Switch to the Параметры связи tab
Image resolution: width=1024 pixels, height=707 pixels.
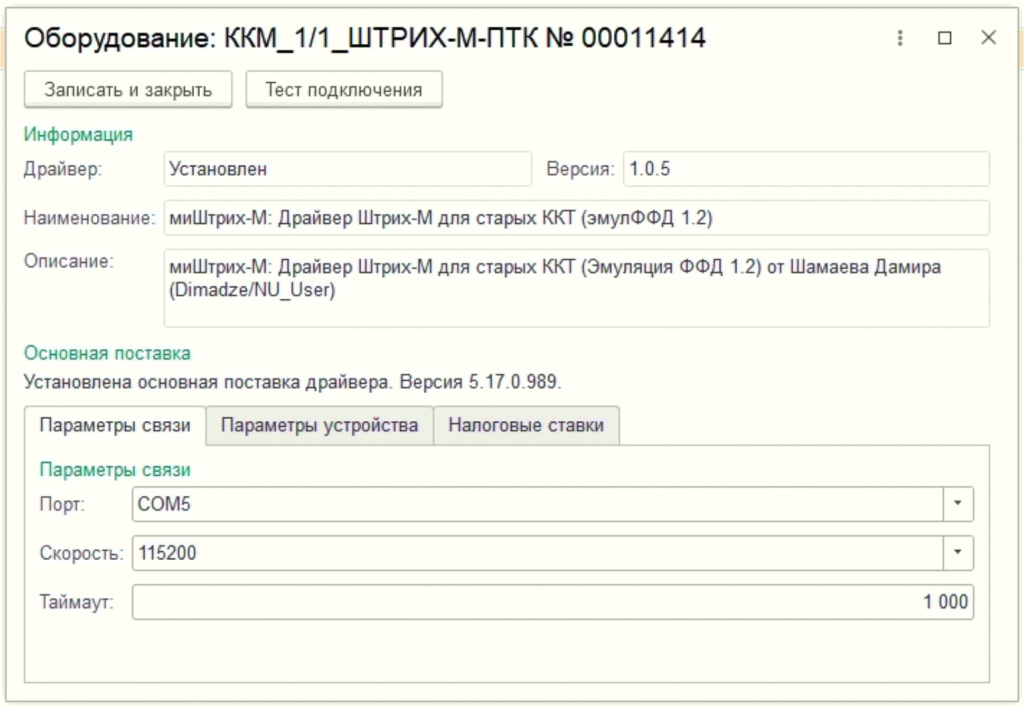click(x=115, y=425)
